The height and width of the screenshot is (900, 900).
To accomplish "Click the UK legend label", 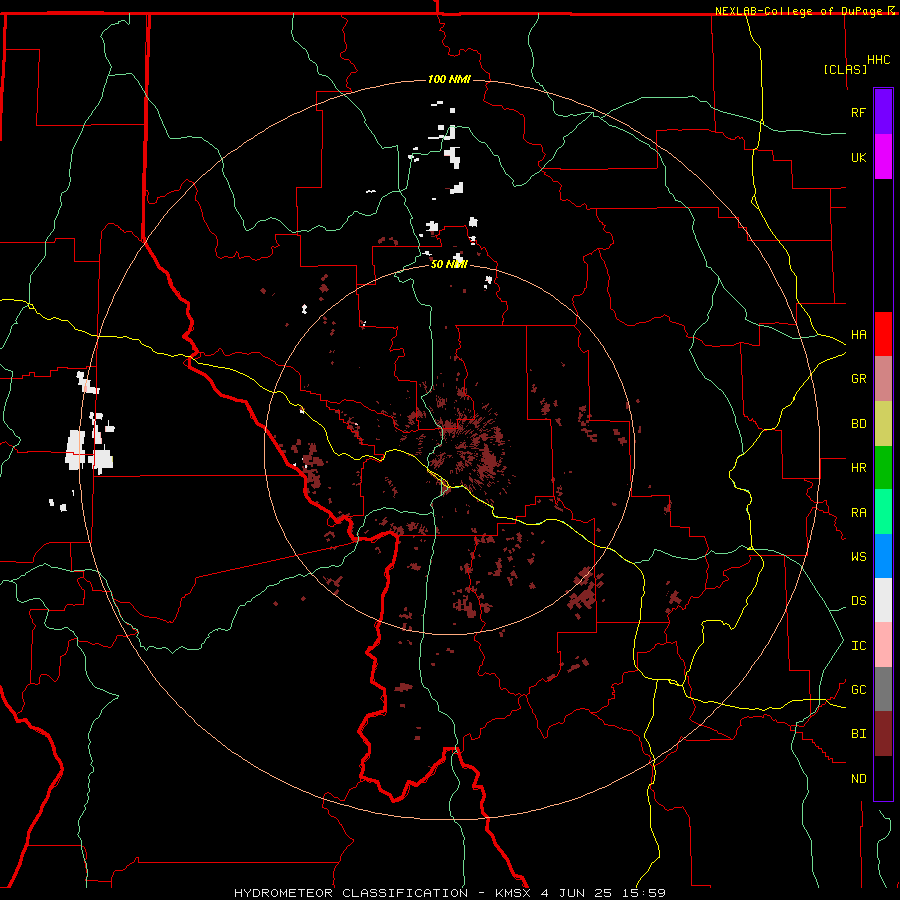I will tap(858, 158).
